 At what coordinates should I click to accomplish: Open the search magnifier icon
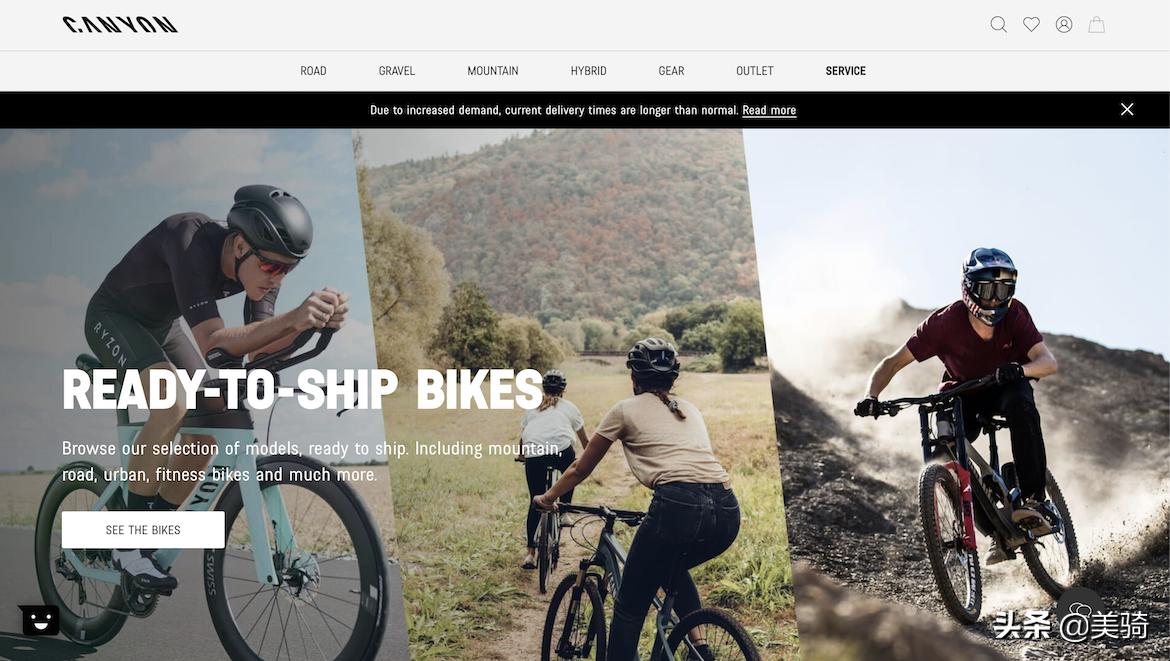998,25
